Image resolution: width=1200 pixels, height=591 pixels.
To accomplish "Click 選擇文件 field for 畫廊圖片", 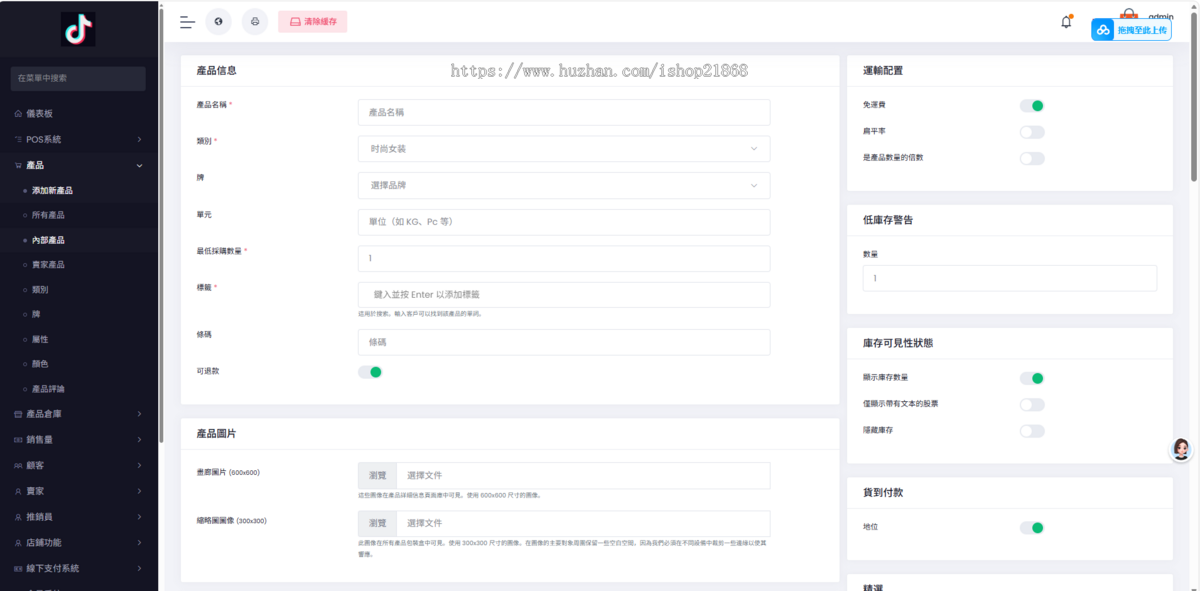I will [x=584, y=475].
